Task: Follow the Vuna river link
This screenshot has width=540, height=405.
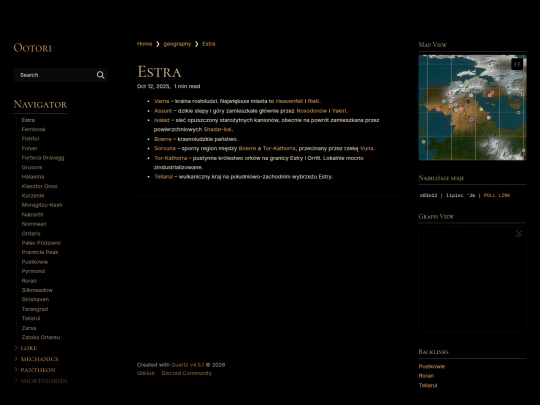Action: click(366, 148)
